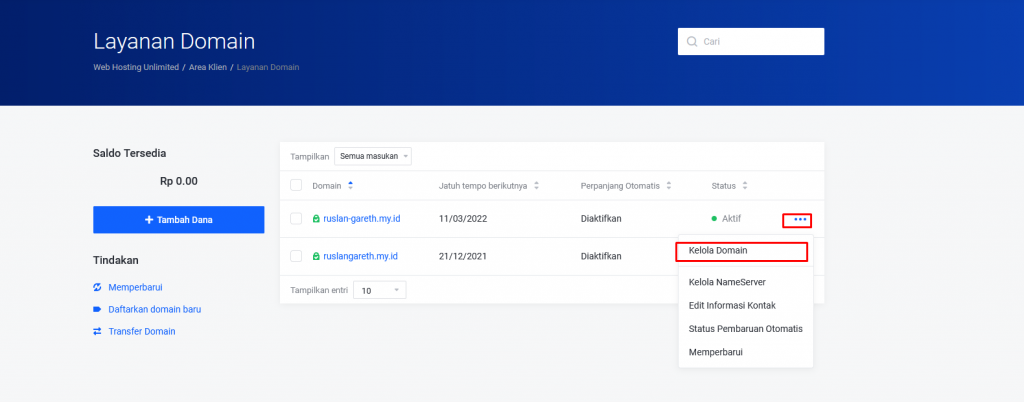Click the Cari search input field

click(x=757, y=42)
